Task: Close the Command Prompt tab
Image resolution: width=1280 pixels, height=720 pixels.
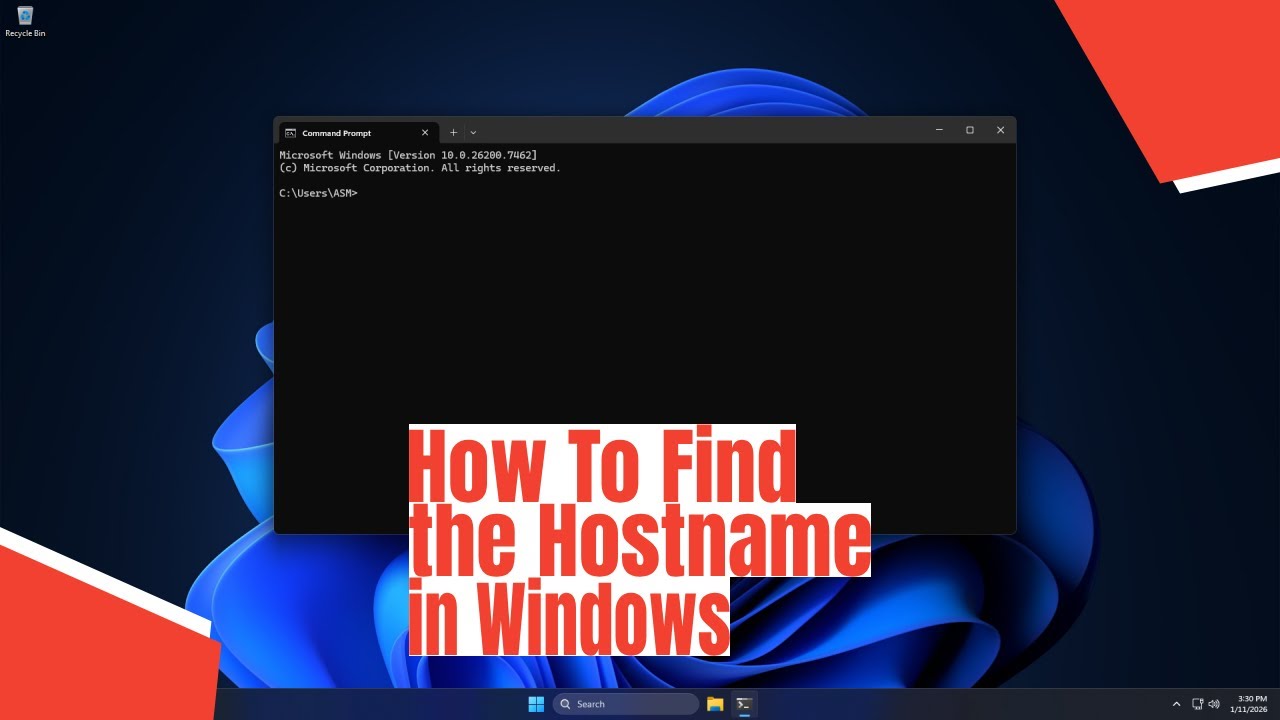Action: pos(425,132)
